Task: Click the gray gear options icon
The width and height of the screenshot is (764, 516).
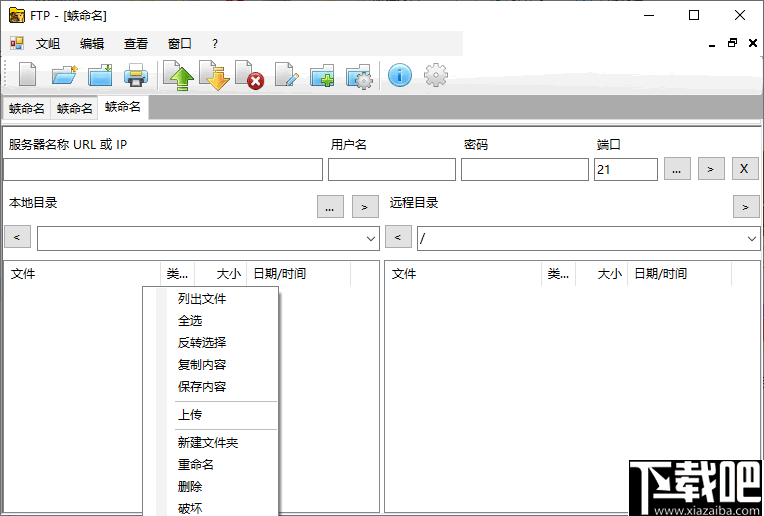Action: click(436, 75)
